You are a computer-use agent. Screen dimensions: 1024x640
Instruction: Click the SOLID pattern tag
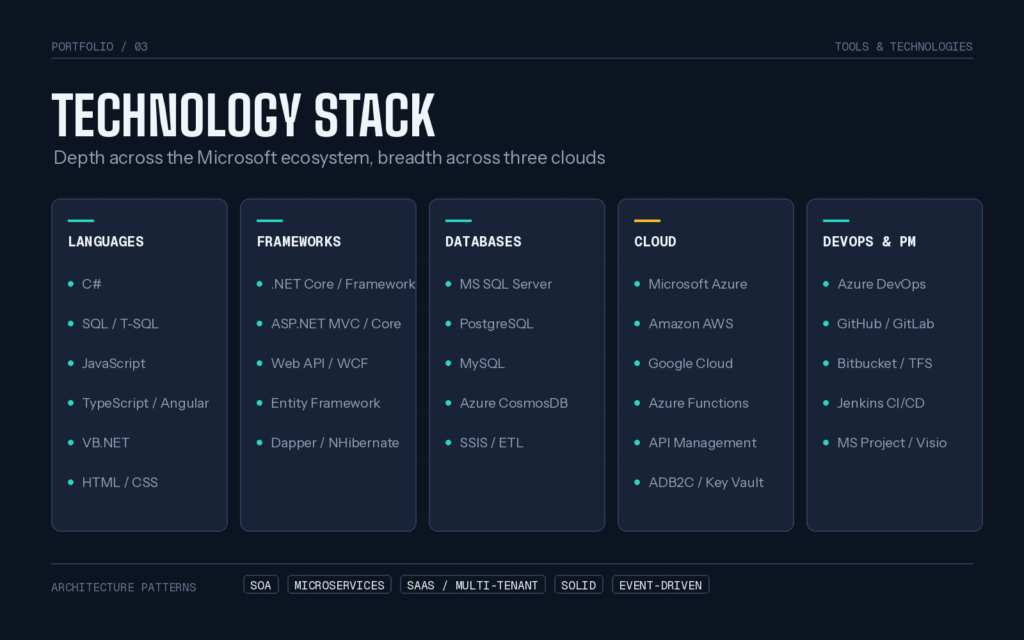click(578, 584)
